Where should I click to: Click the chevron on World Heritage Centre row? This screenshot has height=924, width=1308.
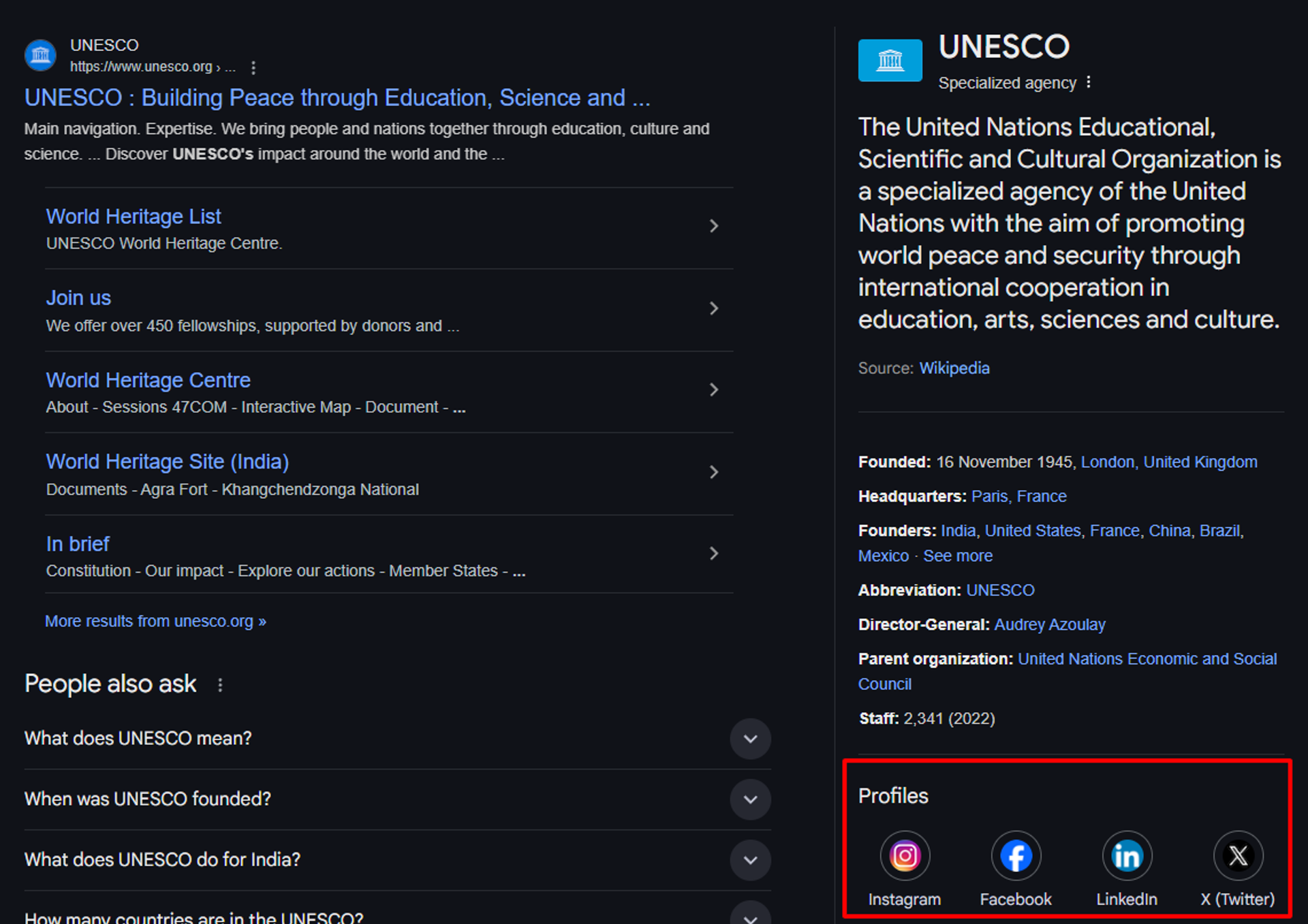(714, 389)
